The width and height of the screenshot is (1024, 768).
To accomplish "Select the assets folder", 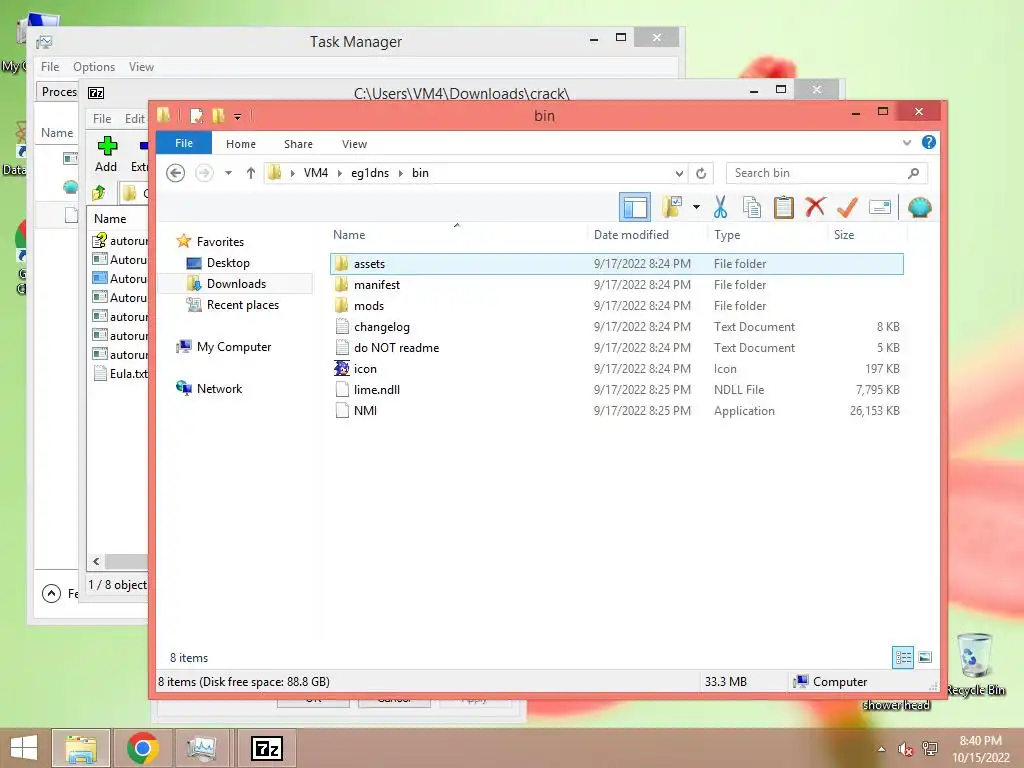I will click(617, 264).
